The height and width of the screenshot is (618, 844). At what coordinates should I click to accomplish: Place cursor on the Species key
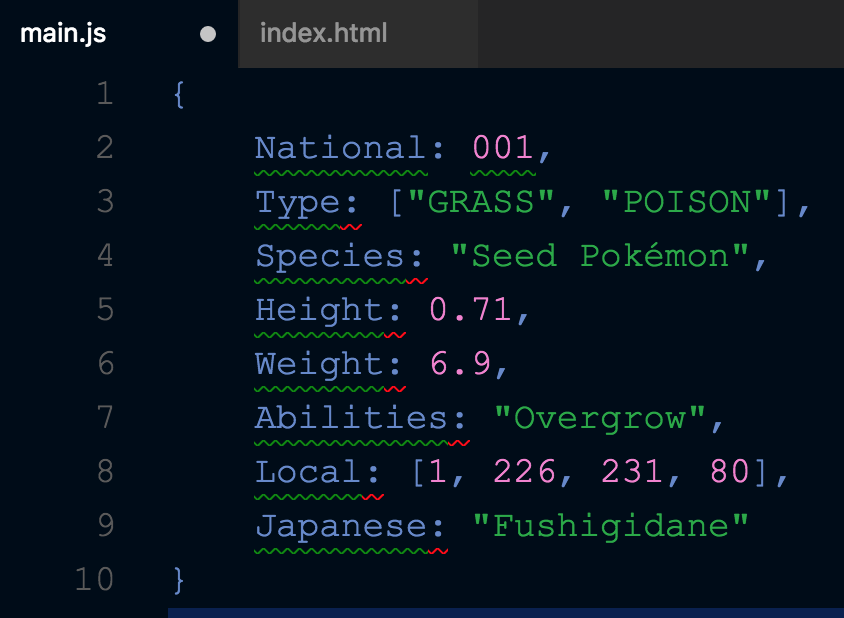point(330,257)
